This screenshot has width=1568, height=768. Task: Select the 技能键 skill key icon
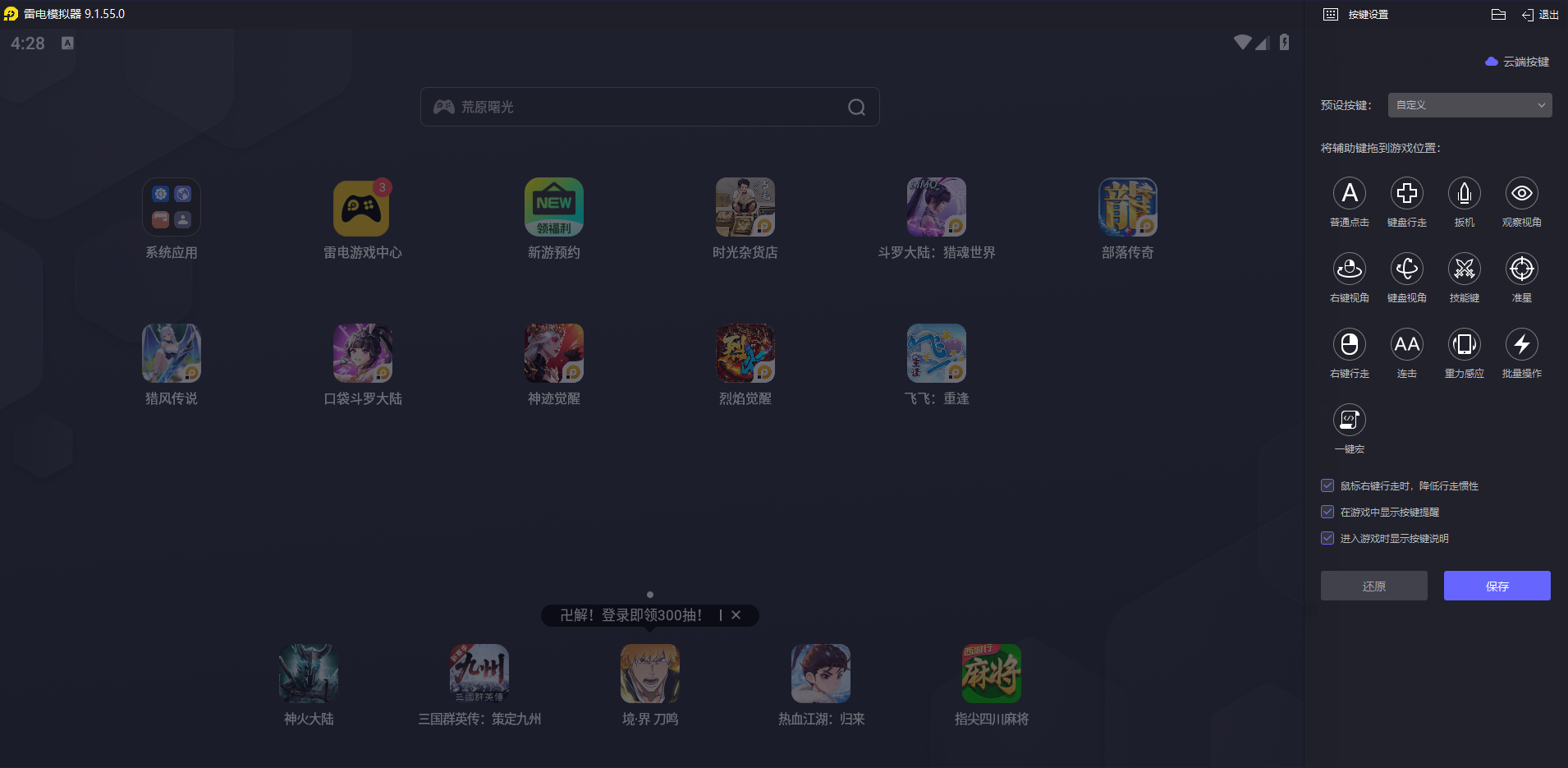1464,269
